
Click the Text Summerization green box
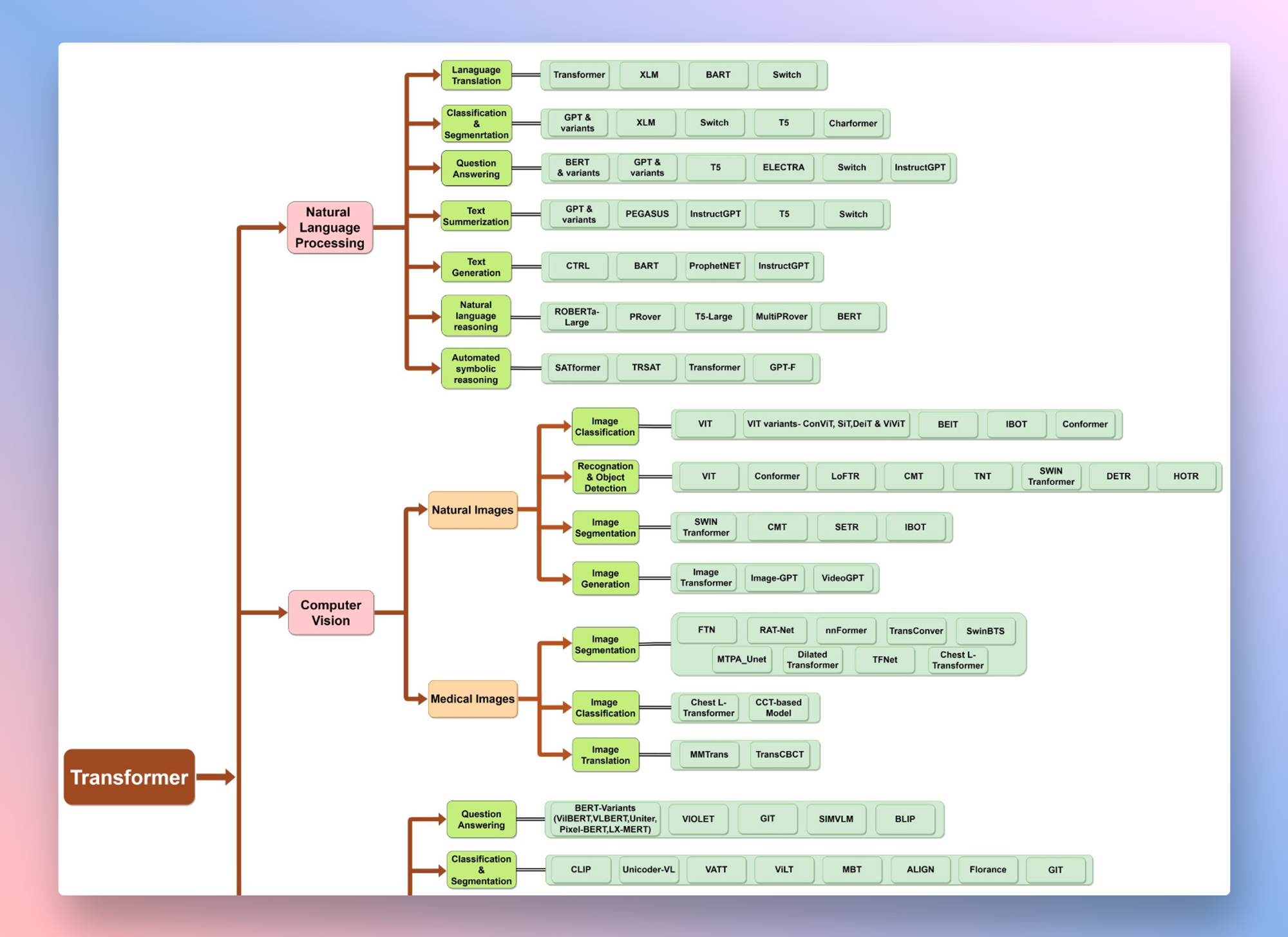pos(476,216)
